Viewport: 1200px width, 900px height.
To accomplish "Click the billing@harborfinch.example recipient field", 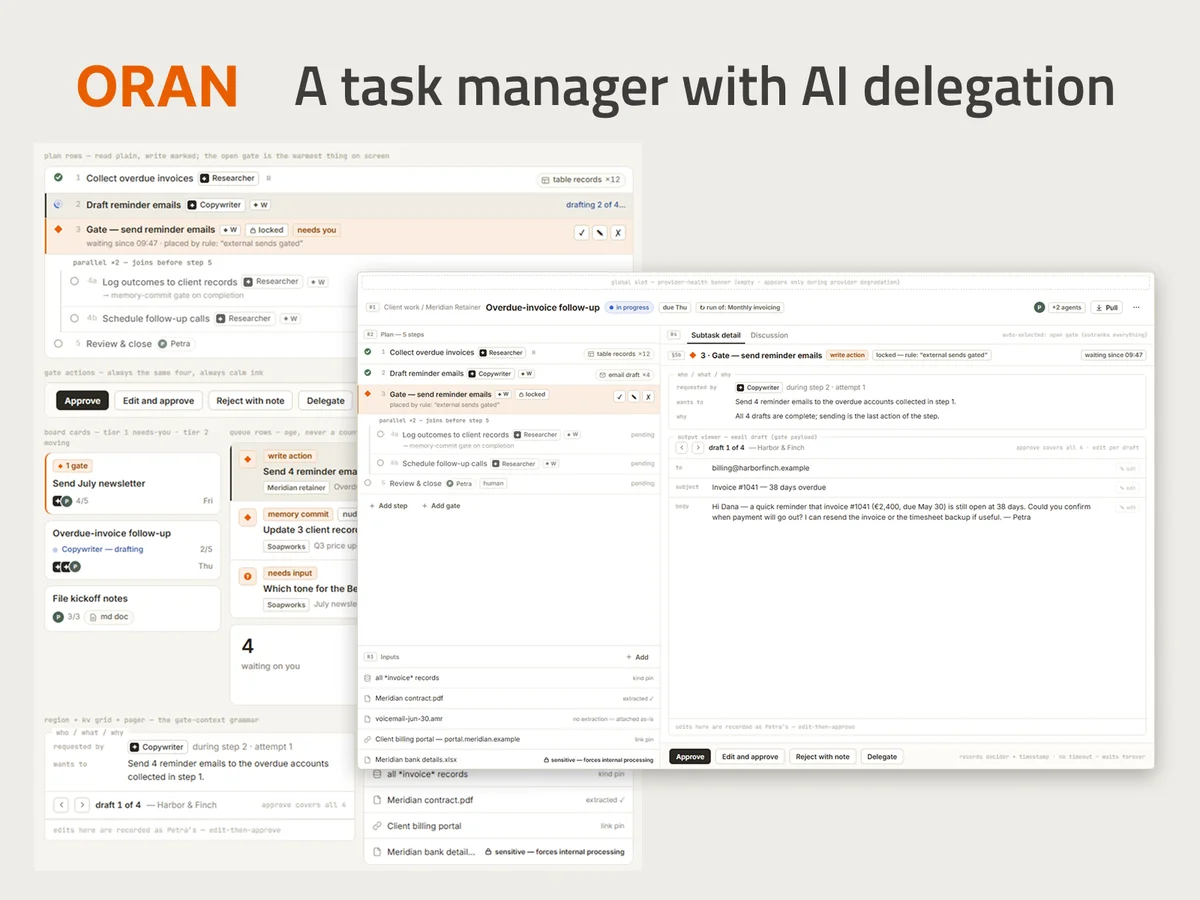I will click(x=760, y=468).
